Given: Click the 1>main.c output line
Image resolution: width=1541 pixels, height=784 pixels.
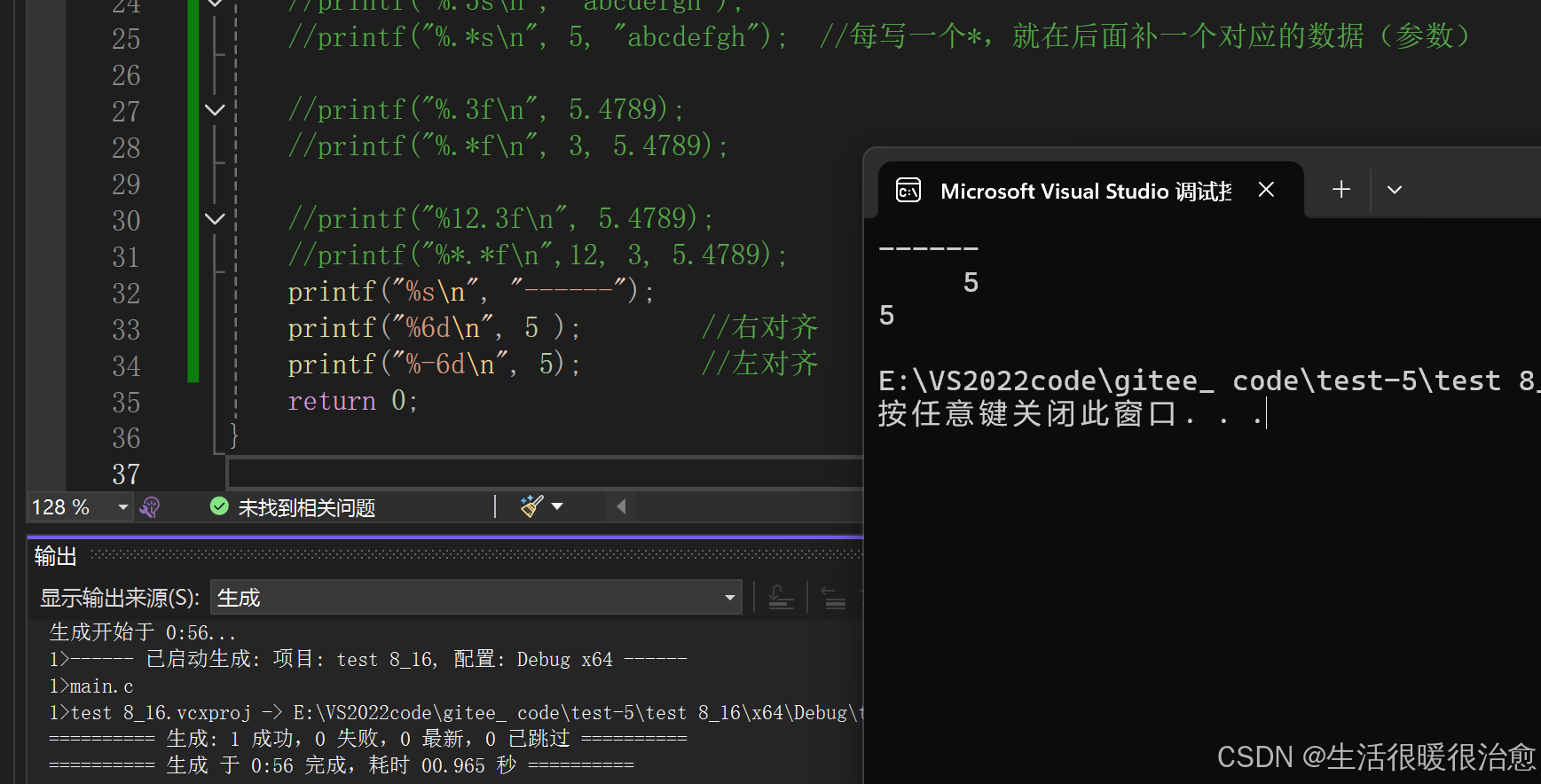Looking at the screenshot, I should click(91, 686).
